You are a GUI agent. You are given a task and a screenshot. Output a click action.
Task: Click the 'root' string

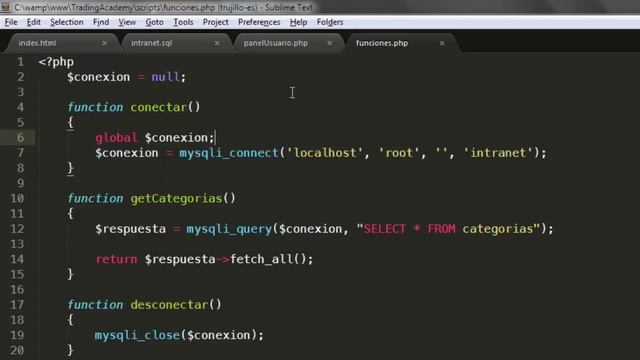(399, 153)
